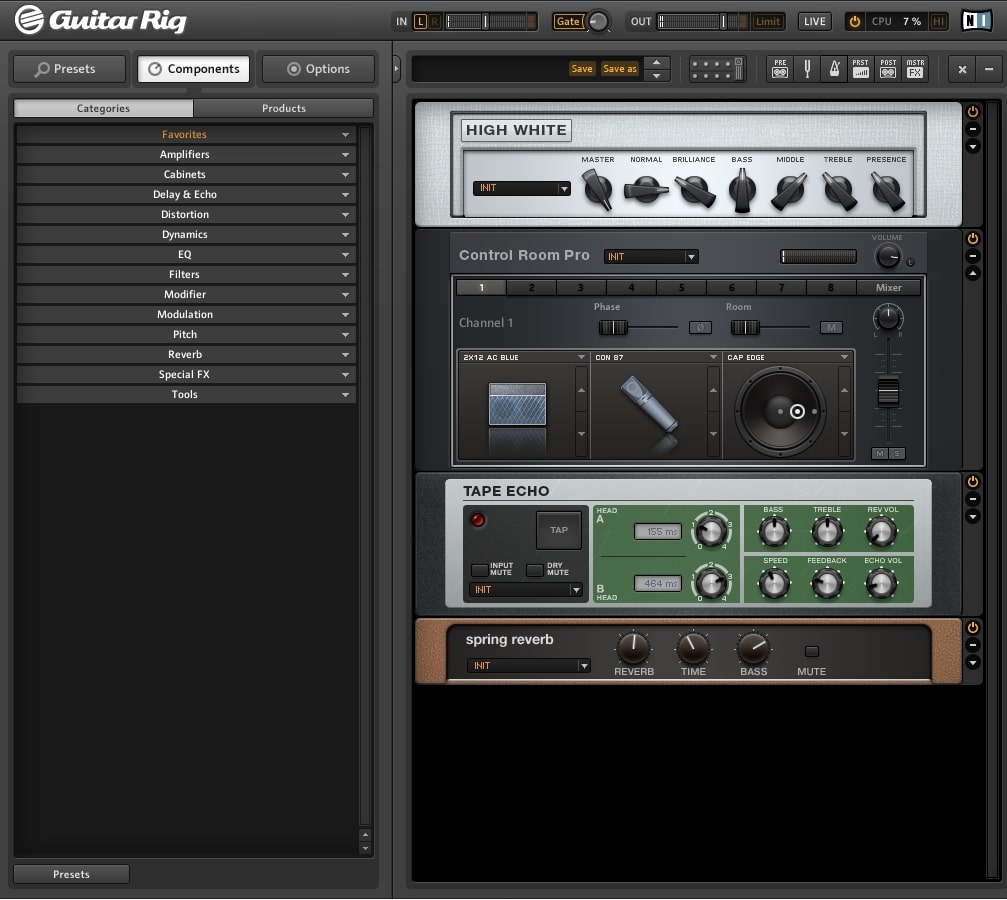This screenshot has width=1007, height=900.
Task: Click the Guitar Rig logo
Action: (101, 20)
